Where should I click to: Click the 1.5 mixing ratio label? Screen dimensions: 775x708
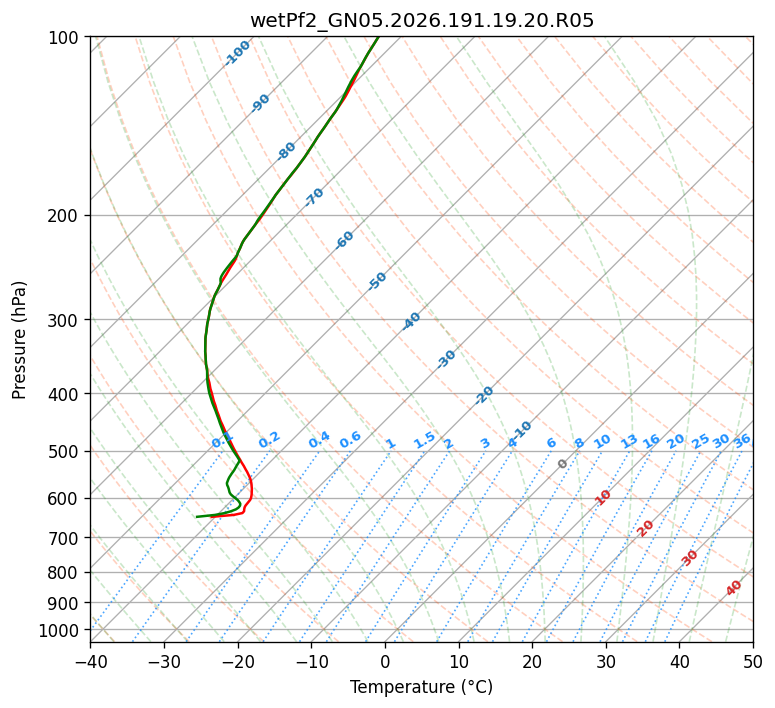coord(425,440)
